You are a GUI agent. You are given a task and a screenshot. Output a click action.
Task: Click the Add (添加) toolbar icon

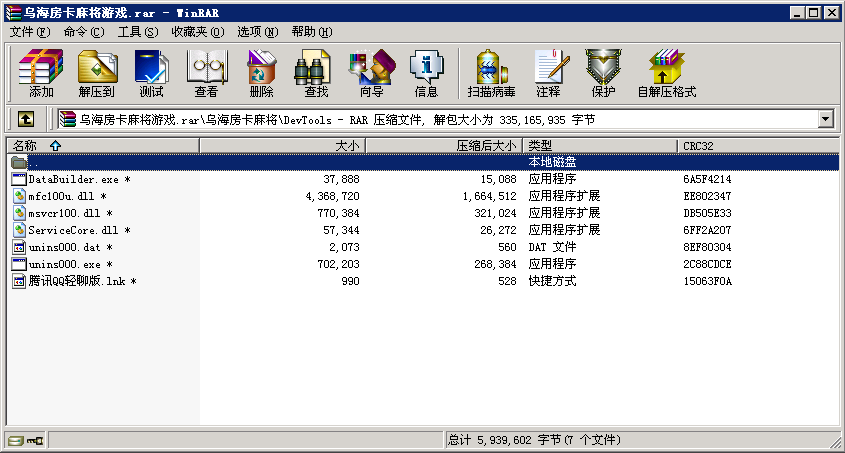[x=41, y=74]
